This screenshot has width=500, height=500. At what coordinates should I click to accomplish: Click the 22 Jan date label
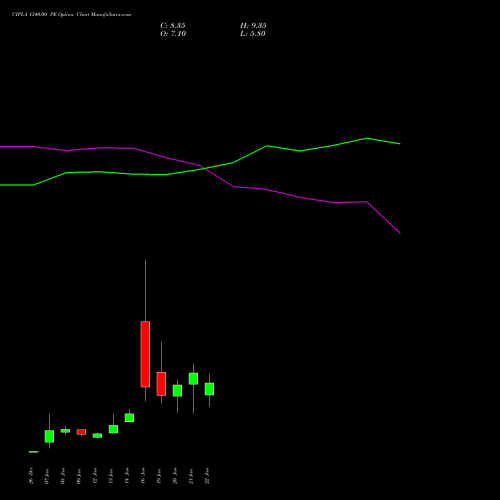pos(207,476)
